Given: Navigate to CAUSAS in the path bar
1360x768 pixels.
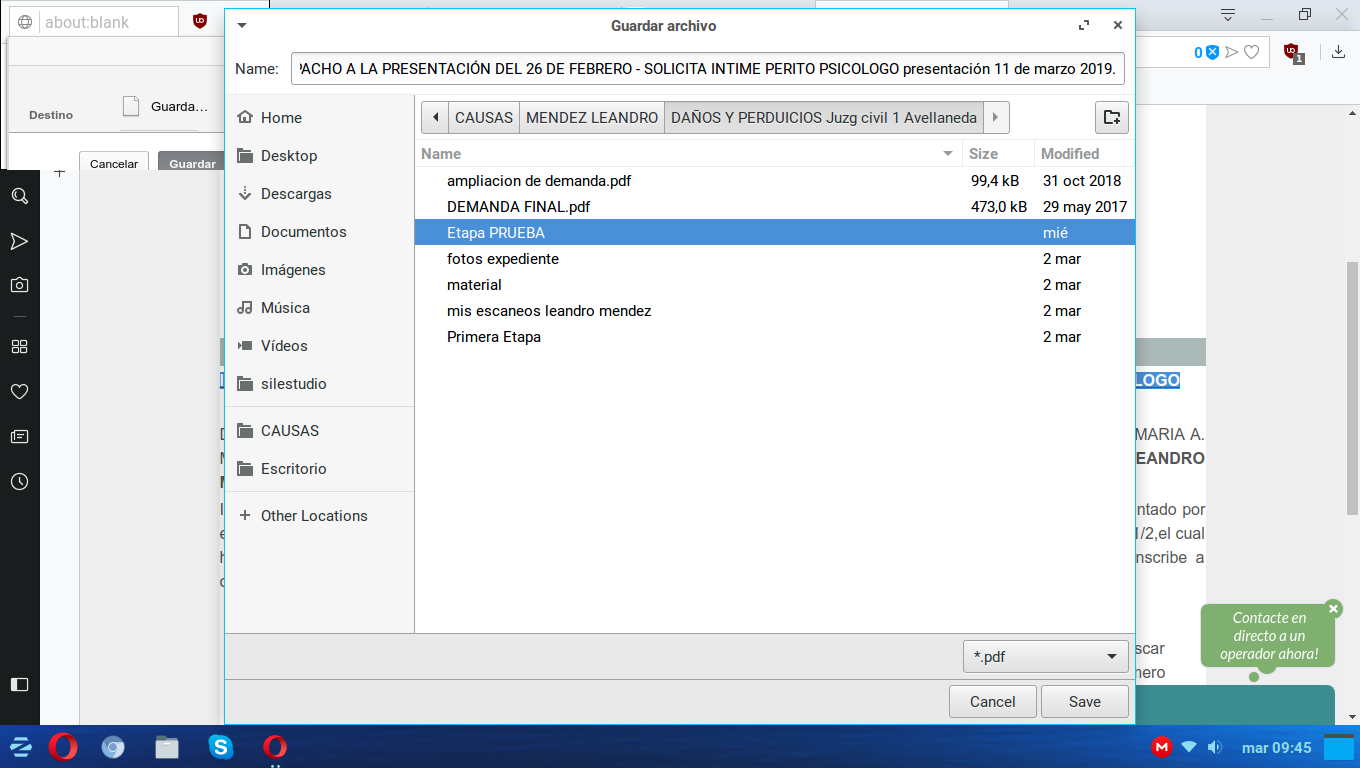Looking at the screenshot, I should point(483,117).
